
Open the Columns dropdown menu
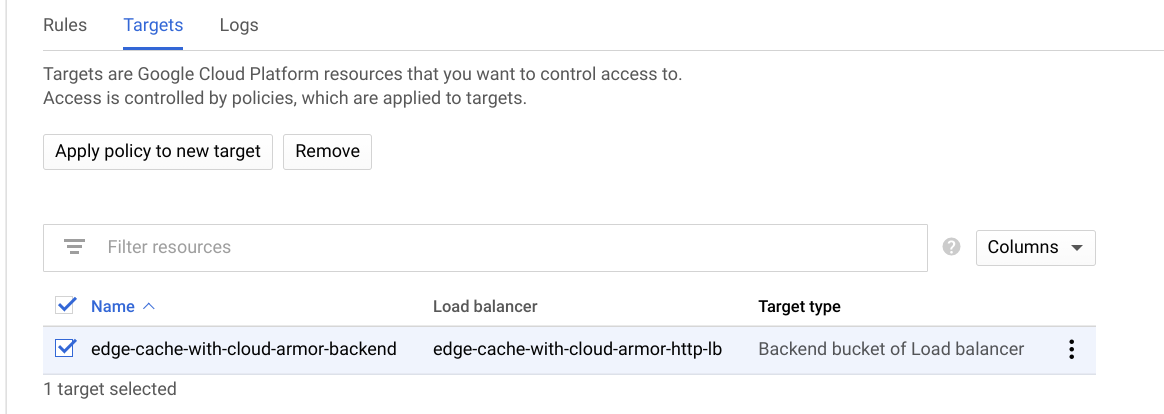click(x=1035, y=247)
